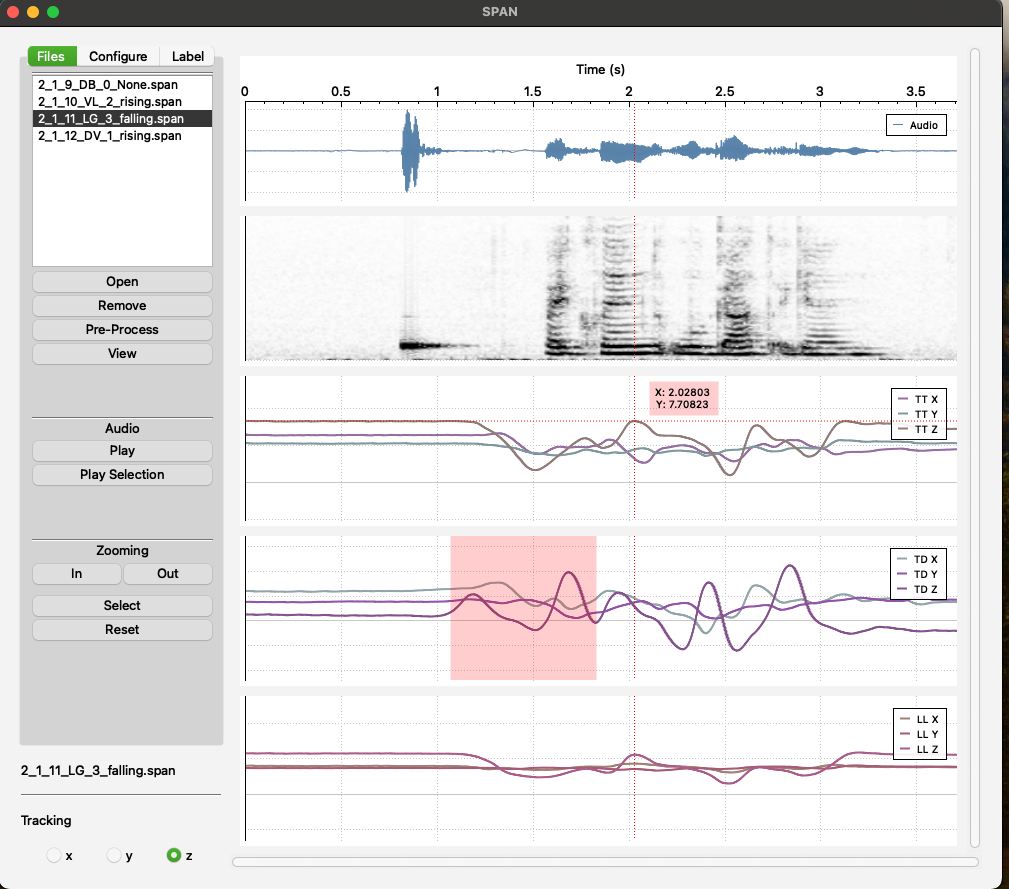Viewport: 1009px width, 889px height.
Task: Click the TD X legend entry
Action: point(918,560)
